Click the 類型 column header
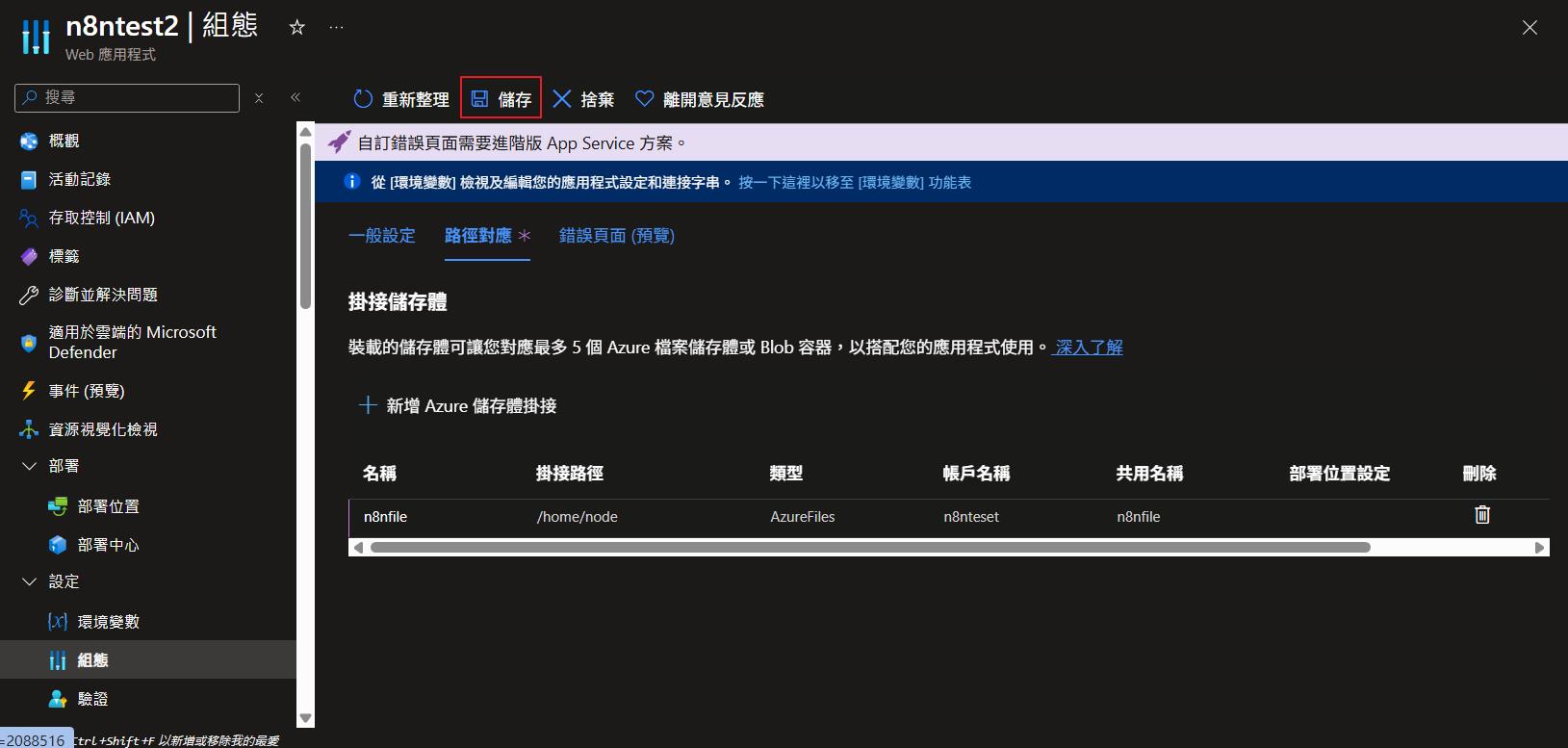This screenshot has width=1568, height=748. (x=786, y=474)
